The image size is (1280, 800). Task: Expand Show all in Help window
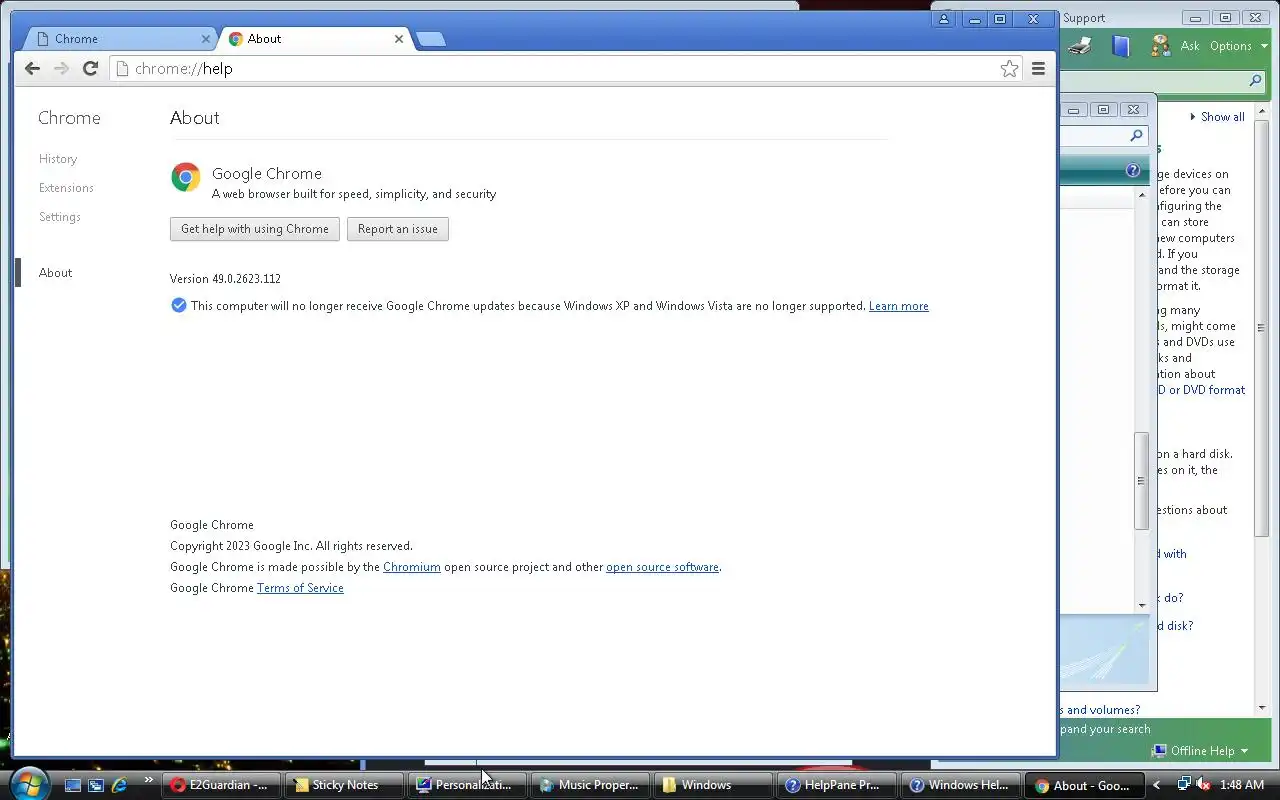[1217, 117]
